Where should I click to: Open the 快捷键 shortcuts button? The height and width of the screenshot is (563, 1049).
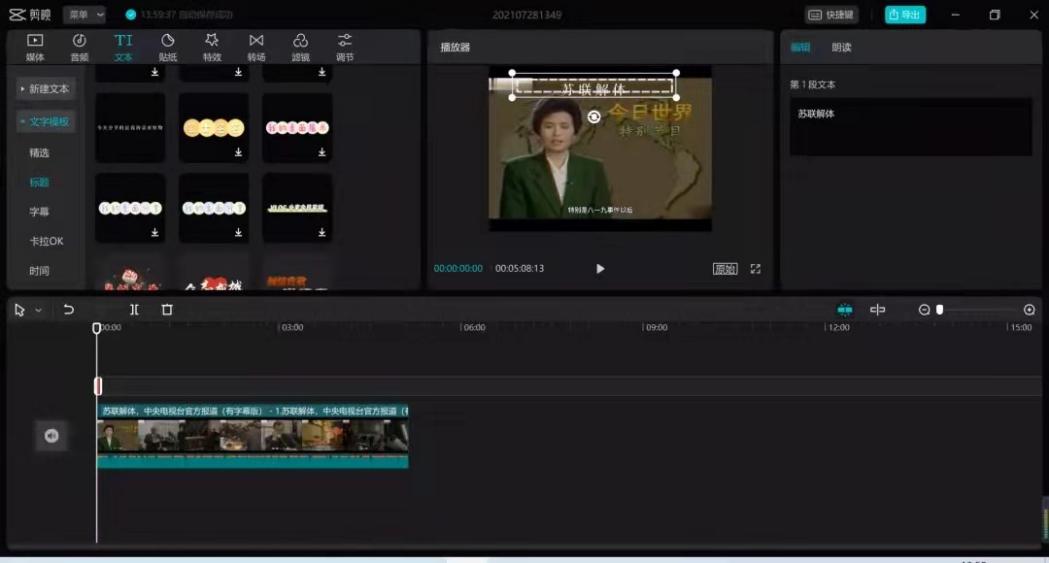[x=831, y=15]
